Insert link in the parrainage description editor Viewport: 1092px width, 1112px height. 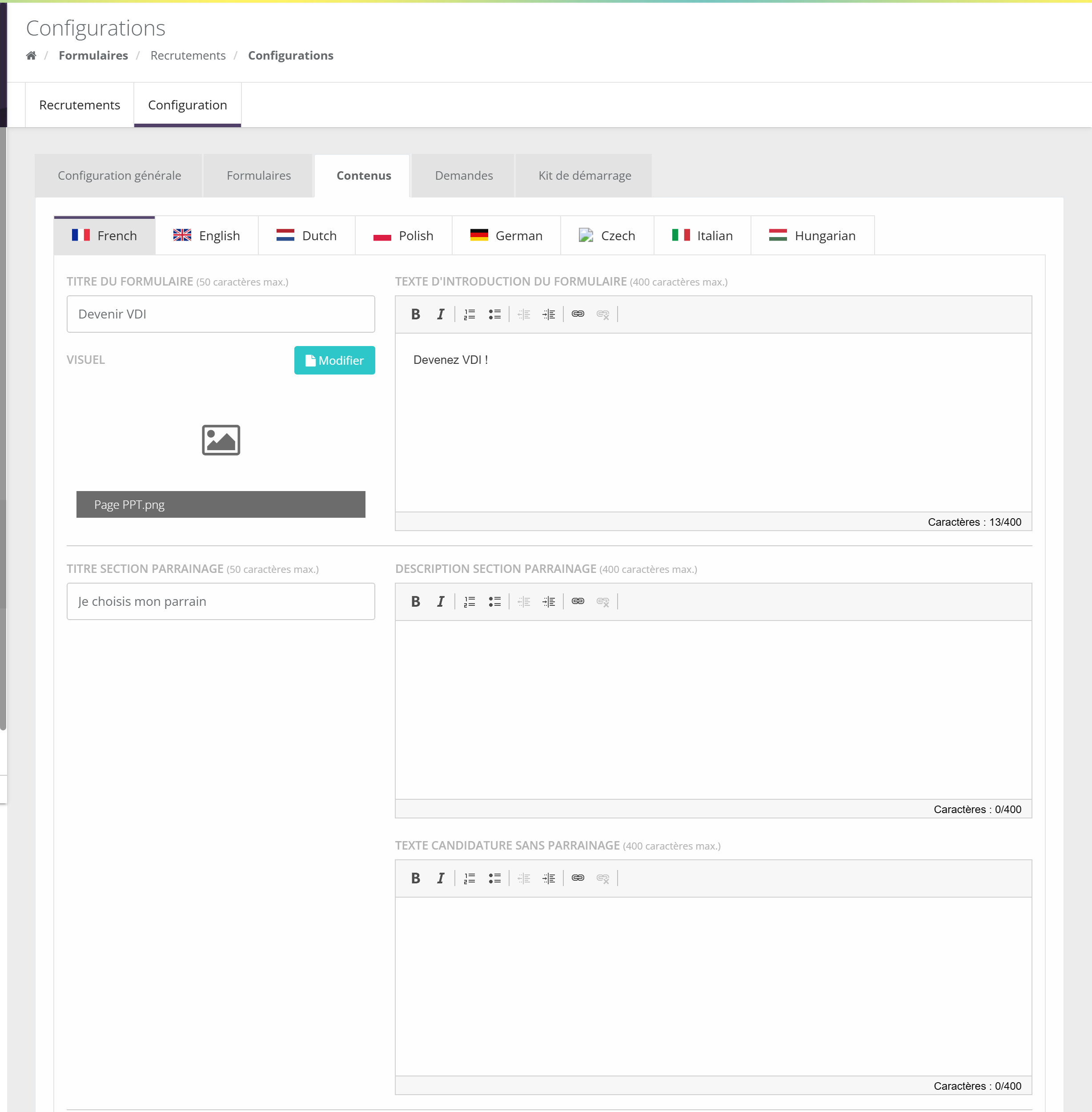(x=578, y=601)
